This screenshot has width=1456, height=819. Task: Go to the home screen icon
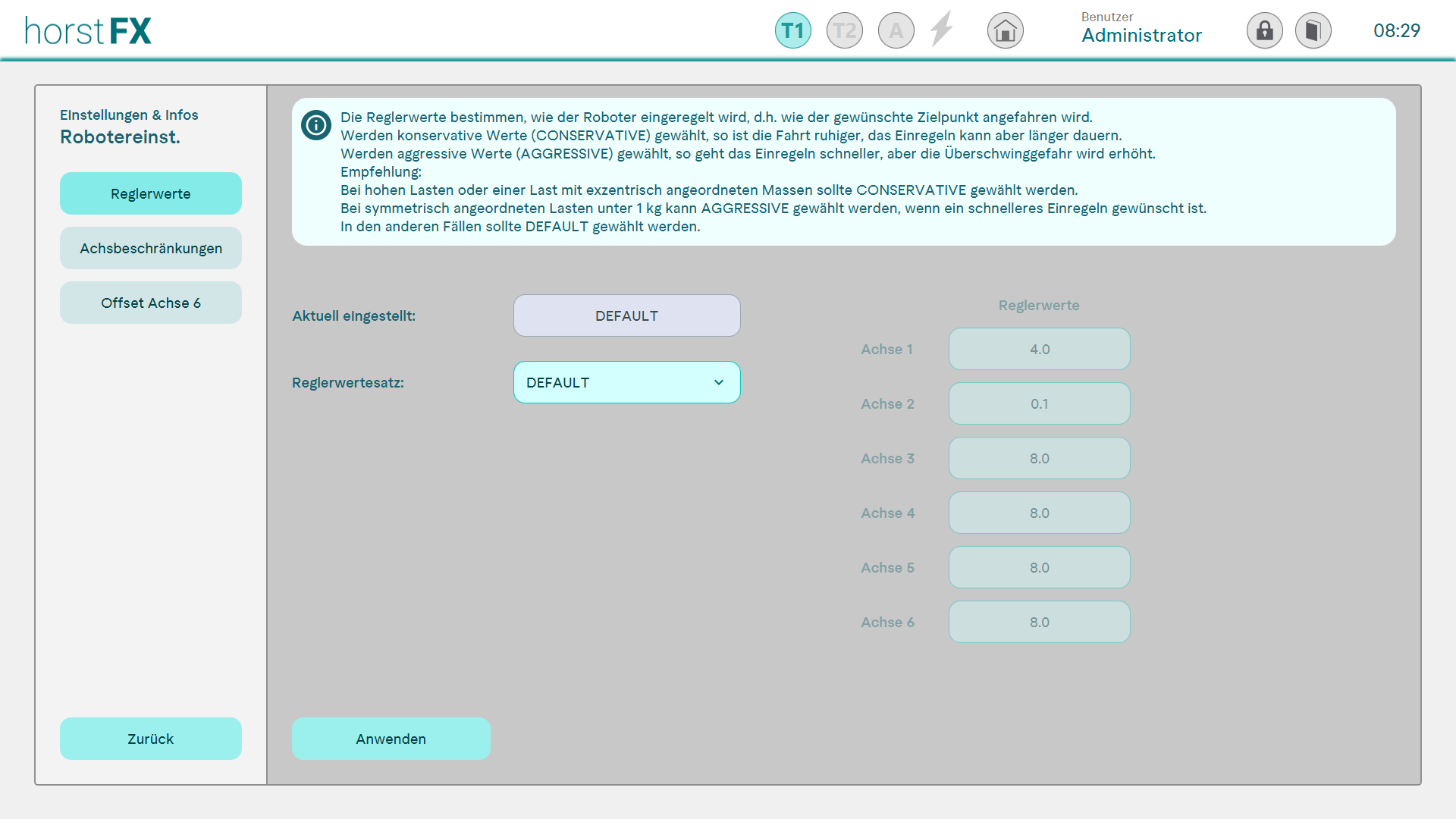pyautogui.click(x=1005, y=31)
